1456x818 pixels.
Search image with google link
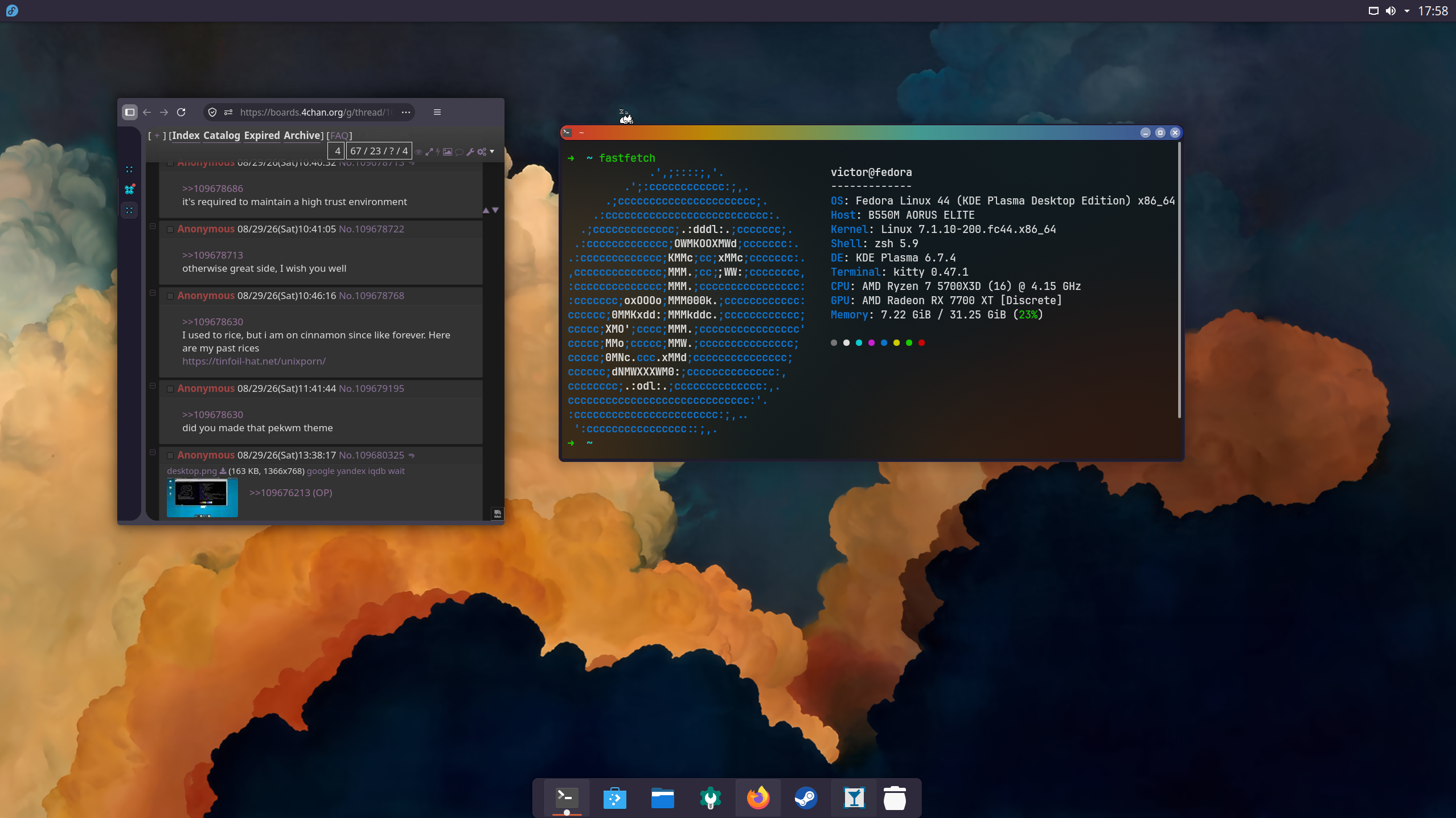[321, 471]
